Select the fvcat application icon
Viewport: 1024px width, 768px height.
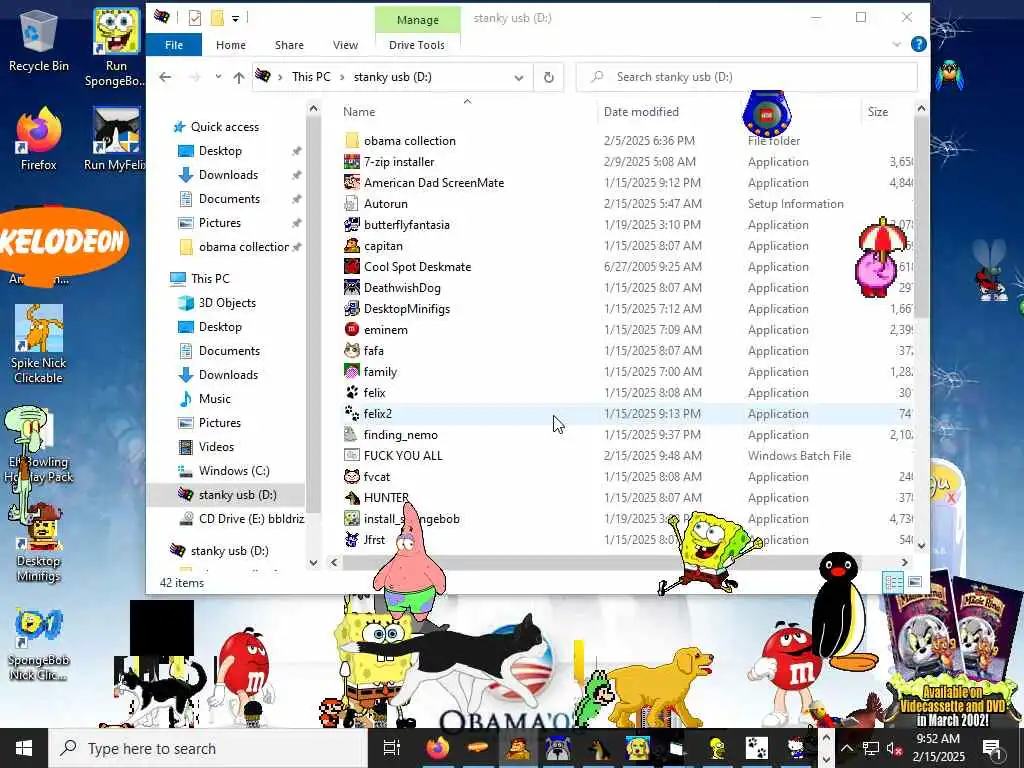pyautogui.click(x=352, y=477)
